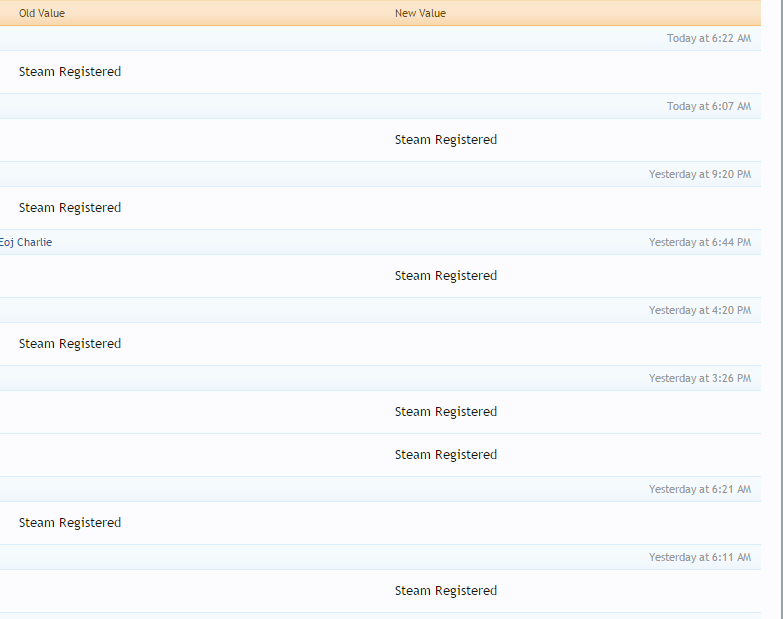
Task: Click new value Steam Registered under 6:11 AM
Action: [x=446, y=591]
